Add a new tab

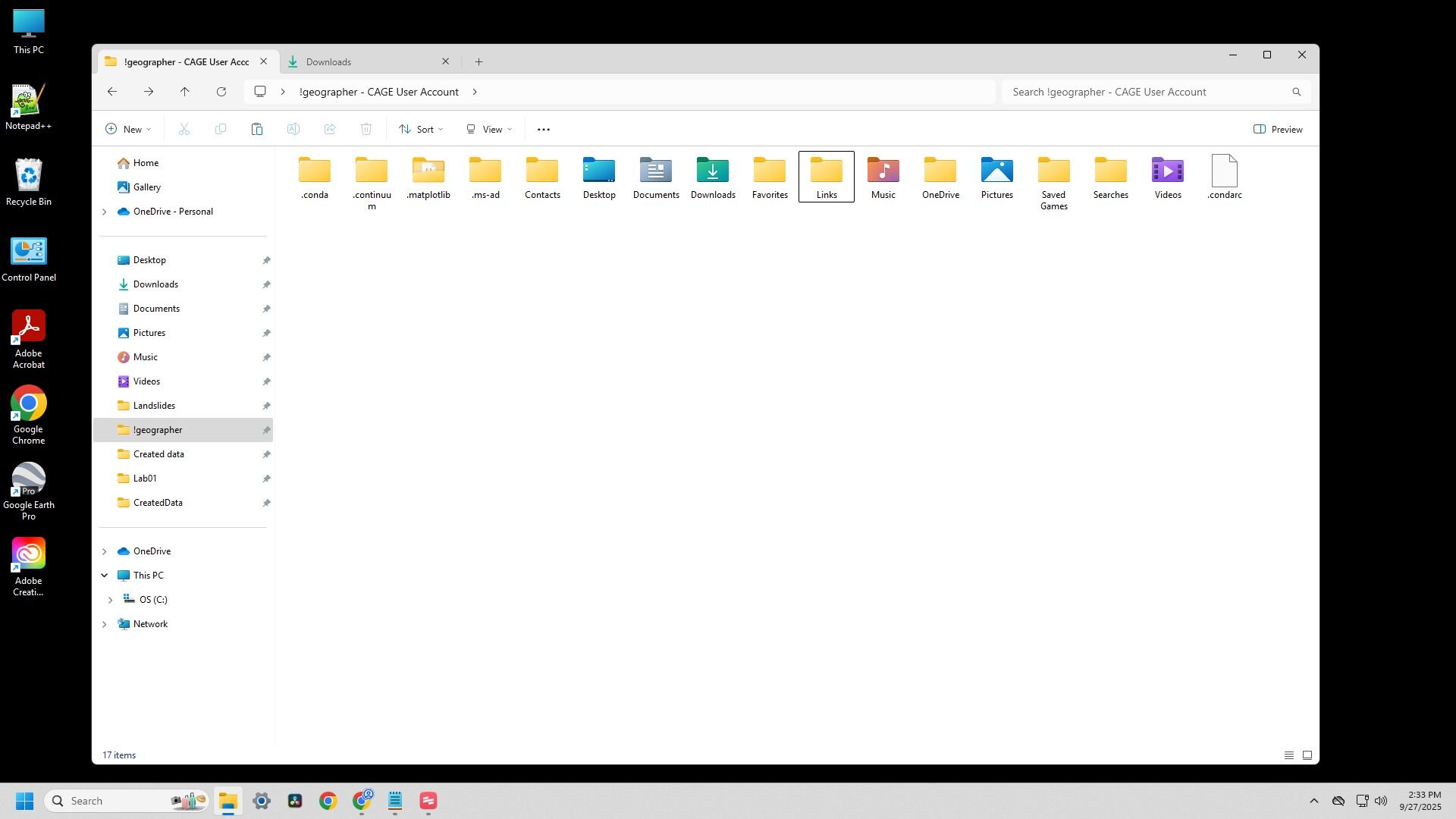[479, 62]
